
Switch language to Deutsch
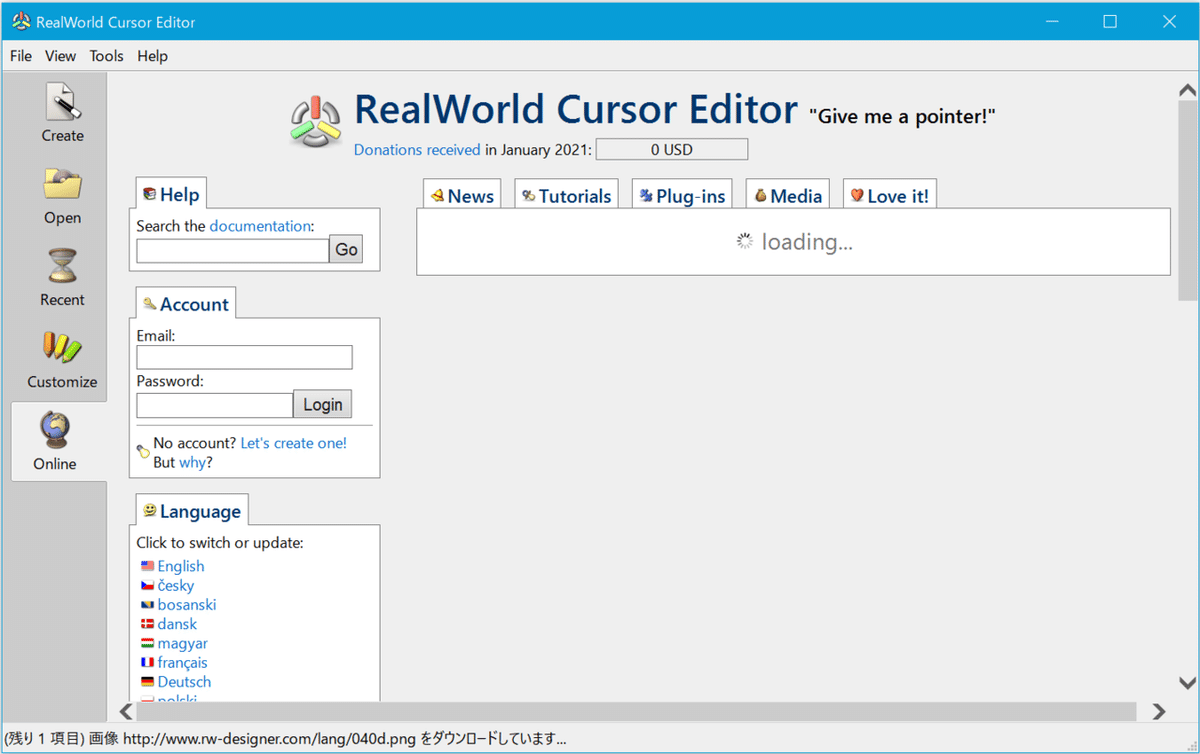184,681
